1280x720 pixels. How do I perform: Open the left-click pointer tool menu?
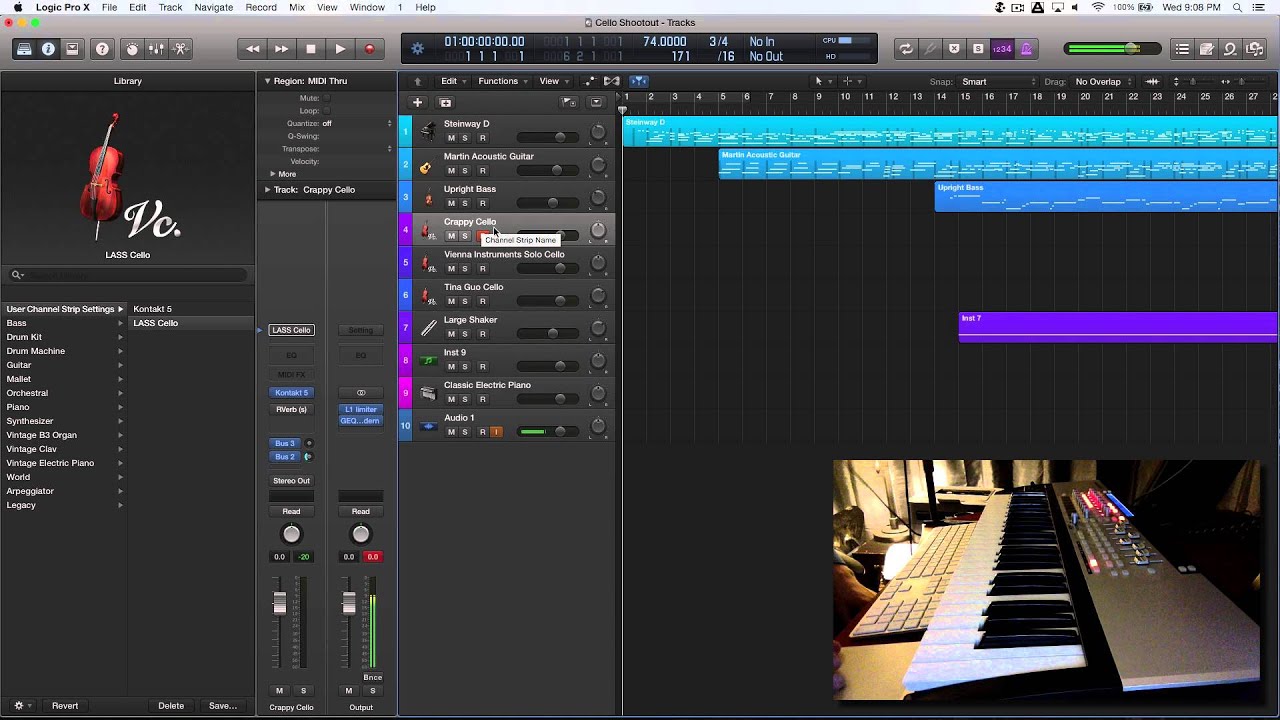coord(821,81)
